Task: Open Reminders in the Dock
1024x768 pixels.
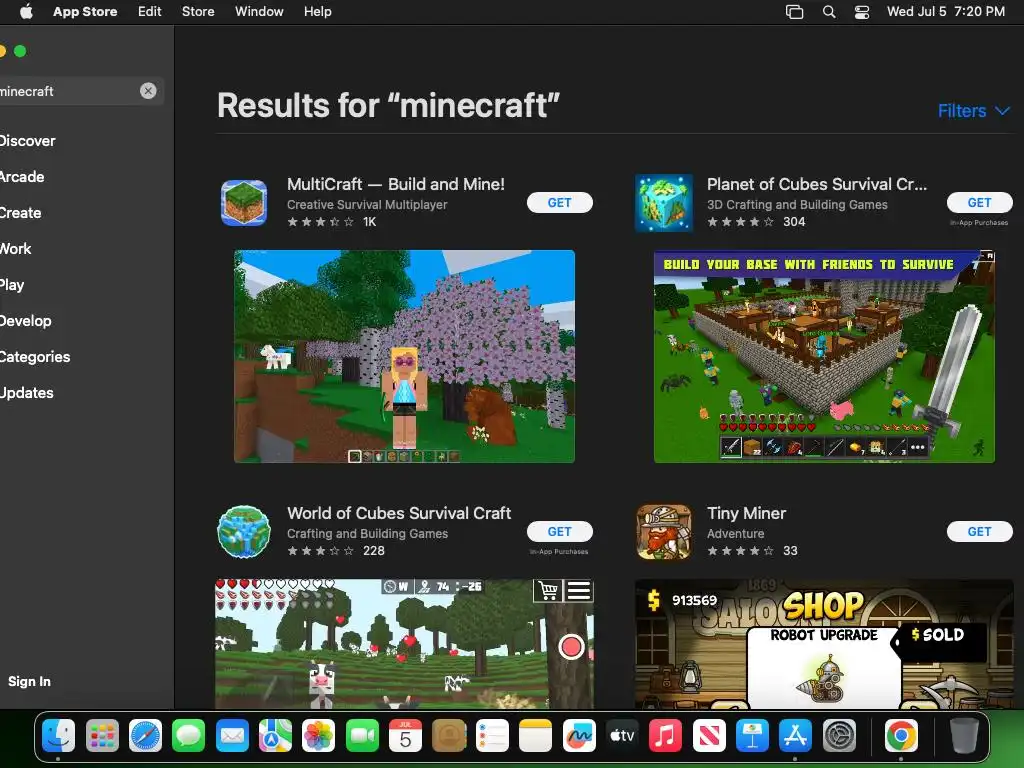Action: (x=492, y=737)
